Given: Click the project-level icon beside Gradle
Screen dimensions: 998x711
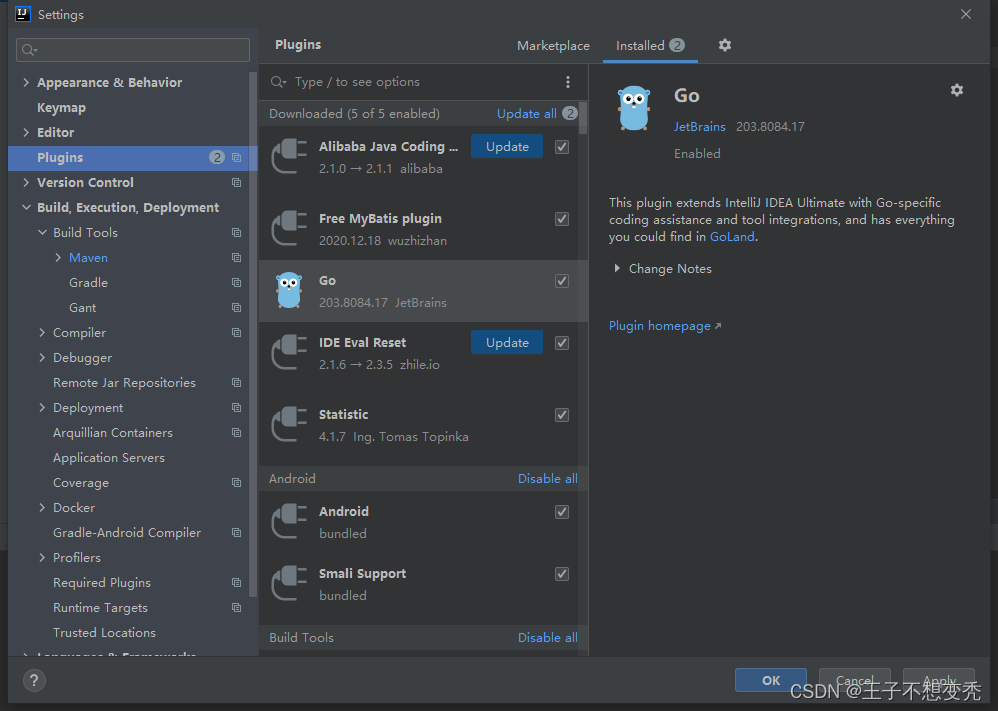Looking at the screenshot, I should [x=237, y=283].
